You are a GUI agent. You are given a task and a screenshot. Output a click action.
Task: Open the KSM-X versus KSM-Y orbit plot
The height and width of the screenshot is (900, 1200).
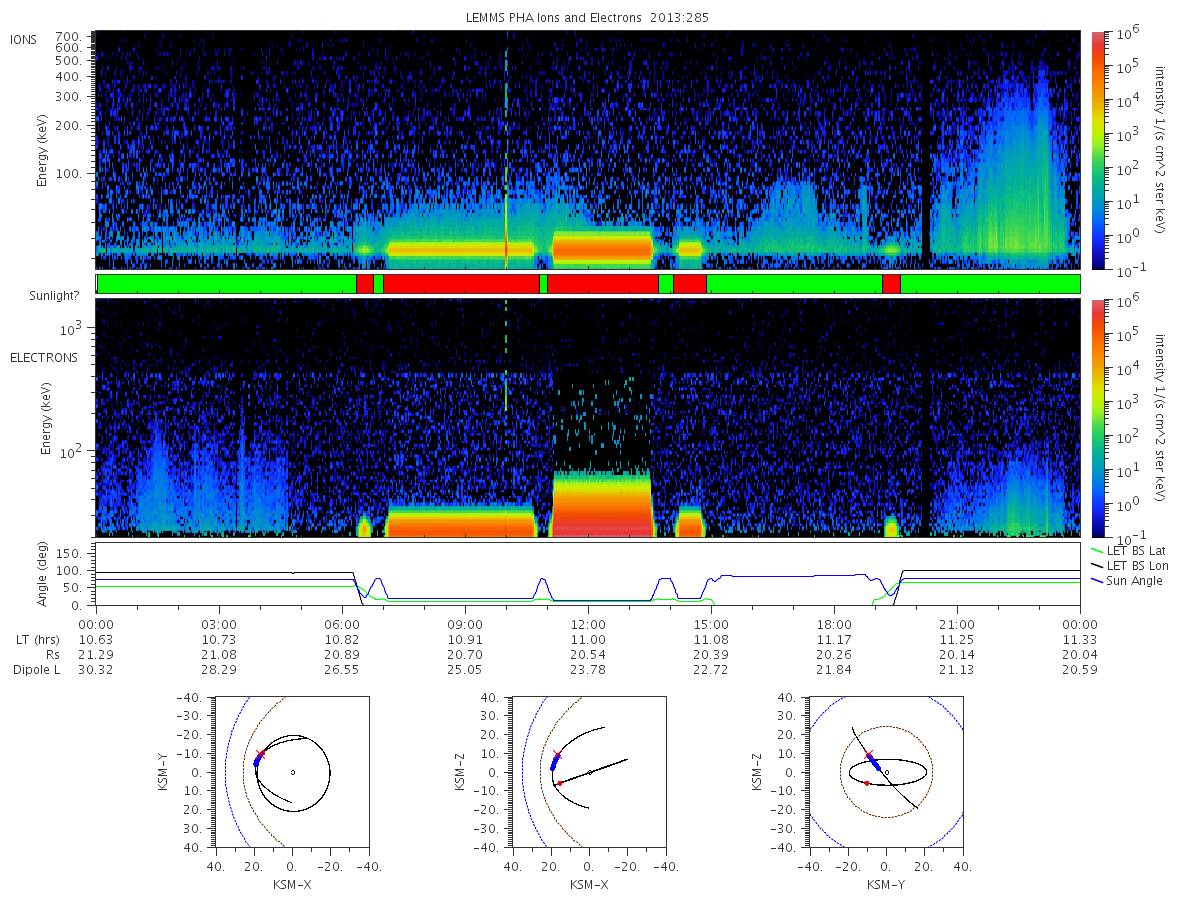pos(291,771)
